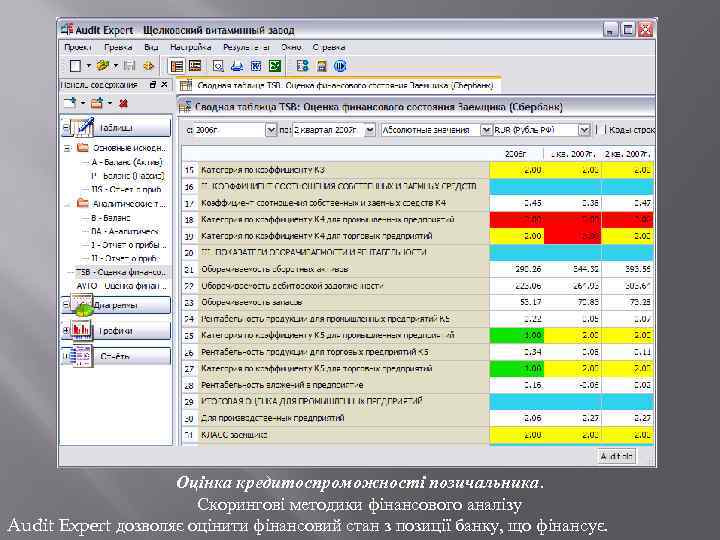This screenshot has height=540, width=720.
Task: Click the add item icon in content panel
Action: 70,103
